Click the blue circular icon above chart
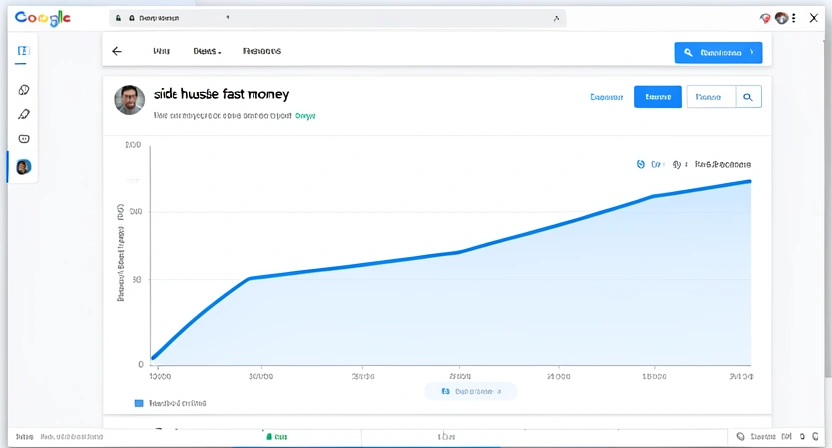Image resolution: width=832 pixels, height=448 pixels. [640, 165]
